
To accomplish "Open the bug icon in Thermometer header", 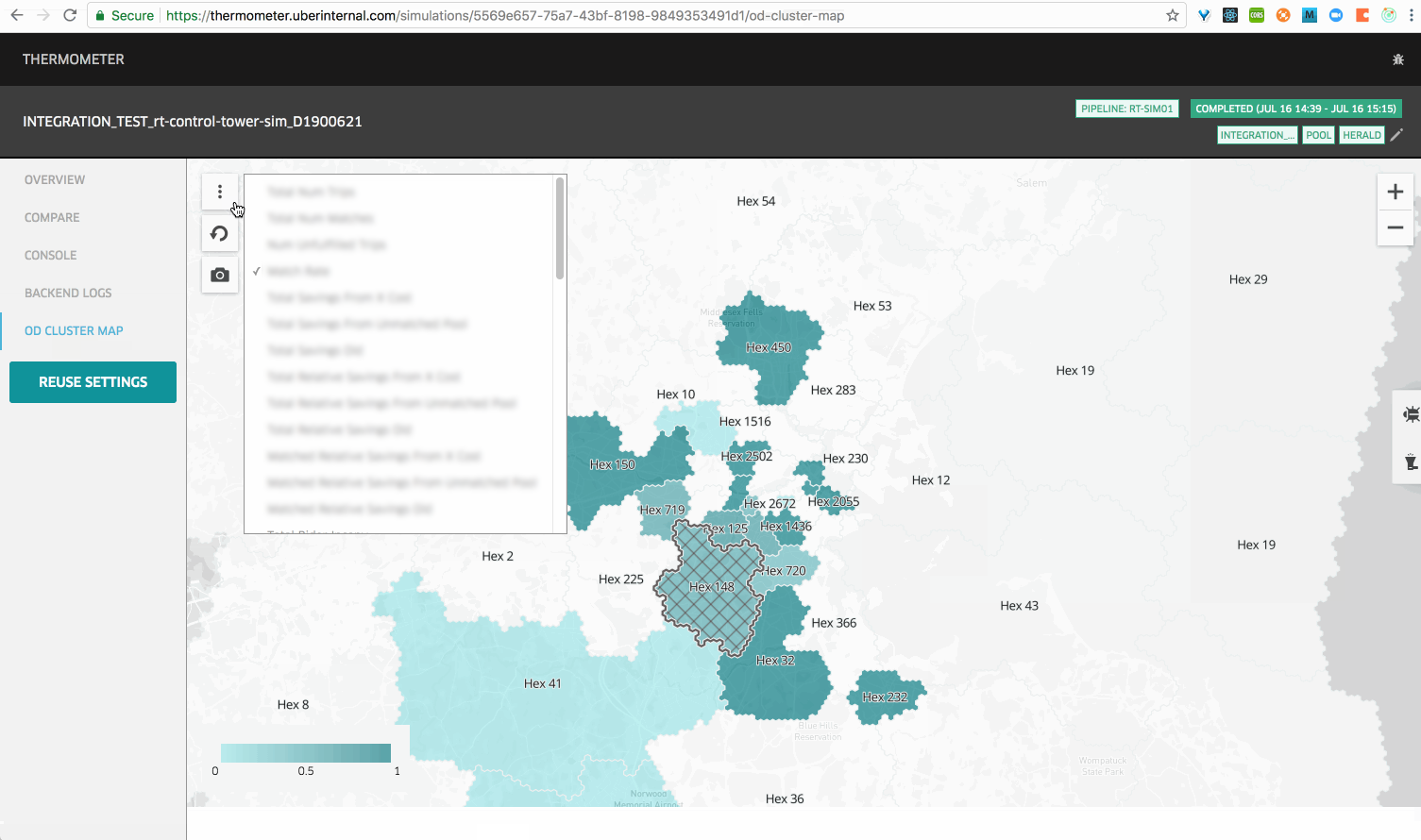I will coord(1398,59).
